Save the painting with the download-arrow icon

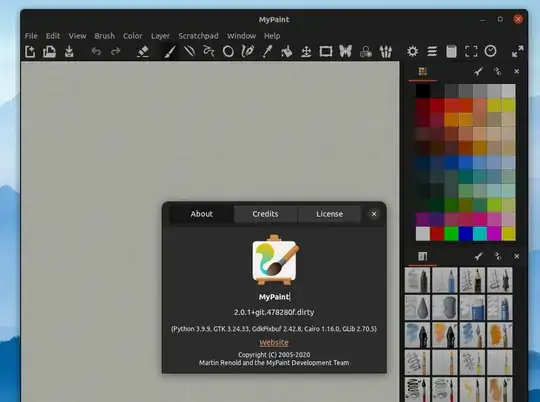coord(69,52)
